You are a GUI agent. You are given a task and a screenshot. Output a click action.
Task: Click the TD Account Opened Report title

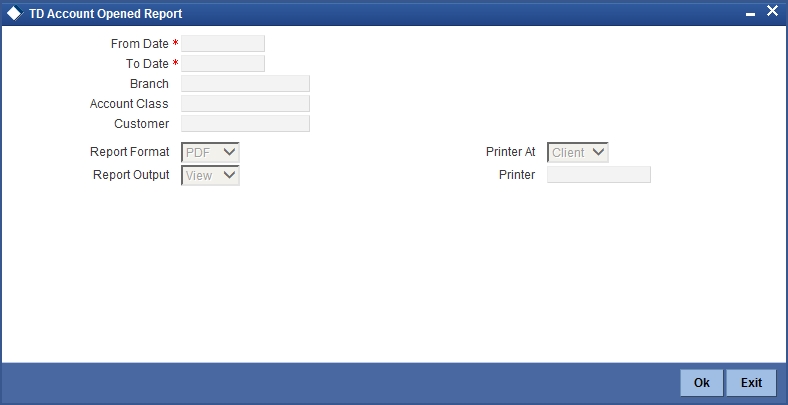coord(106,14)
